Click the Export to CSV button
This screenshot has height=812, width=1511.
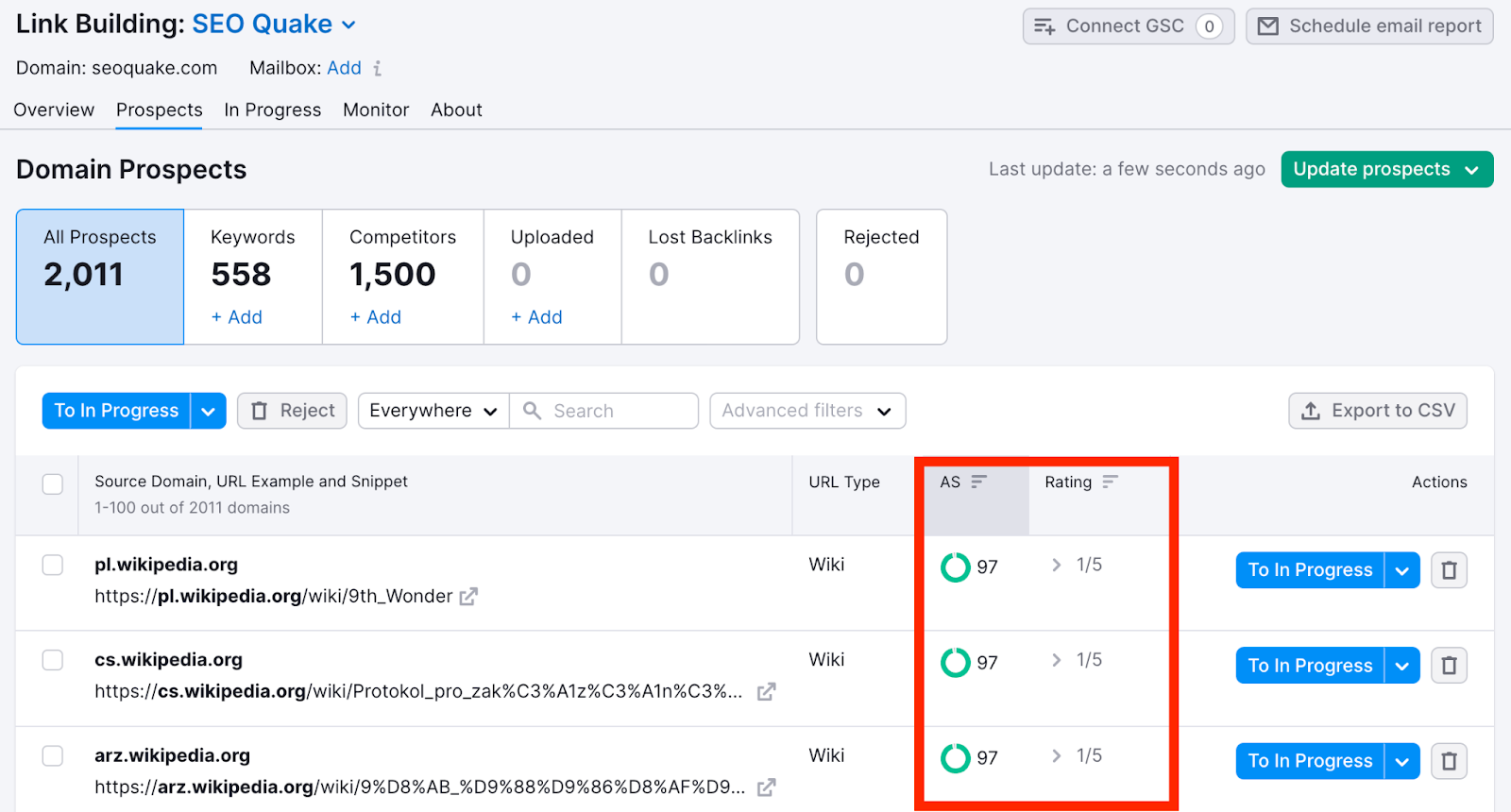pyautogui.click(x=1377, y=411)
